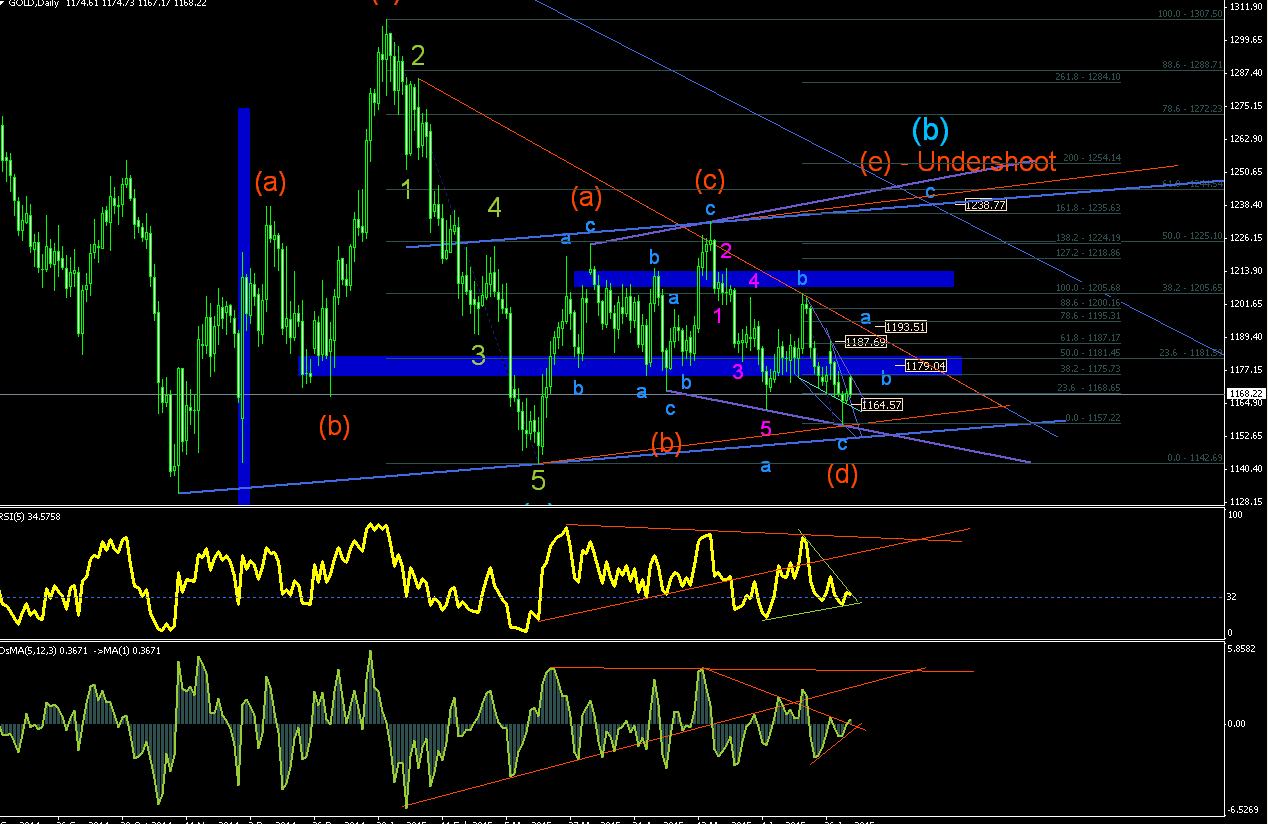The image size is (1268, 824).
Task: Select Fibonacci level '78.6 - 1272.23'
Action: click(1192, 110)
